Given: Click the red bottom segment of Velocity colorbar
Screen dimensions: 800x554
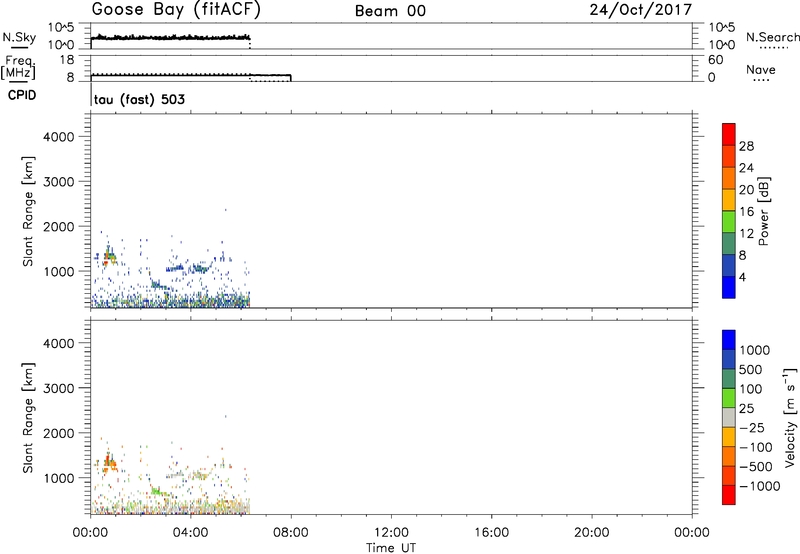Looking at the screenshot, I should point(729,495).
